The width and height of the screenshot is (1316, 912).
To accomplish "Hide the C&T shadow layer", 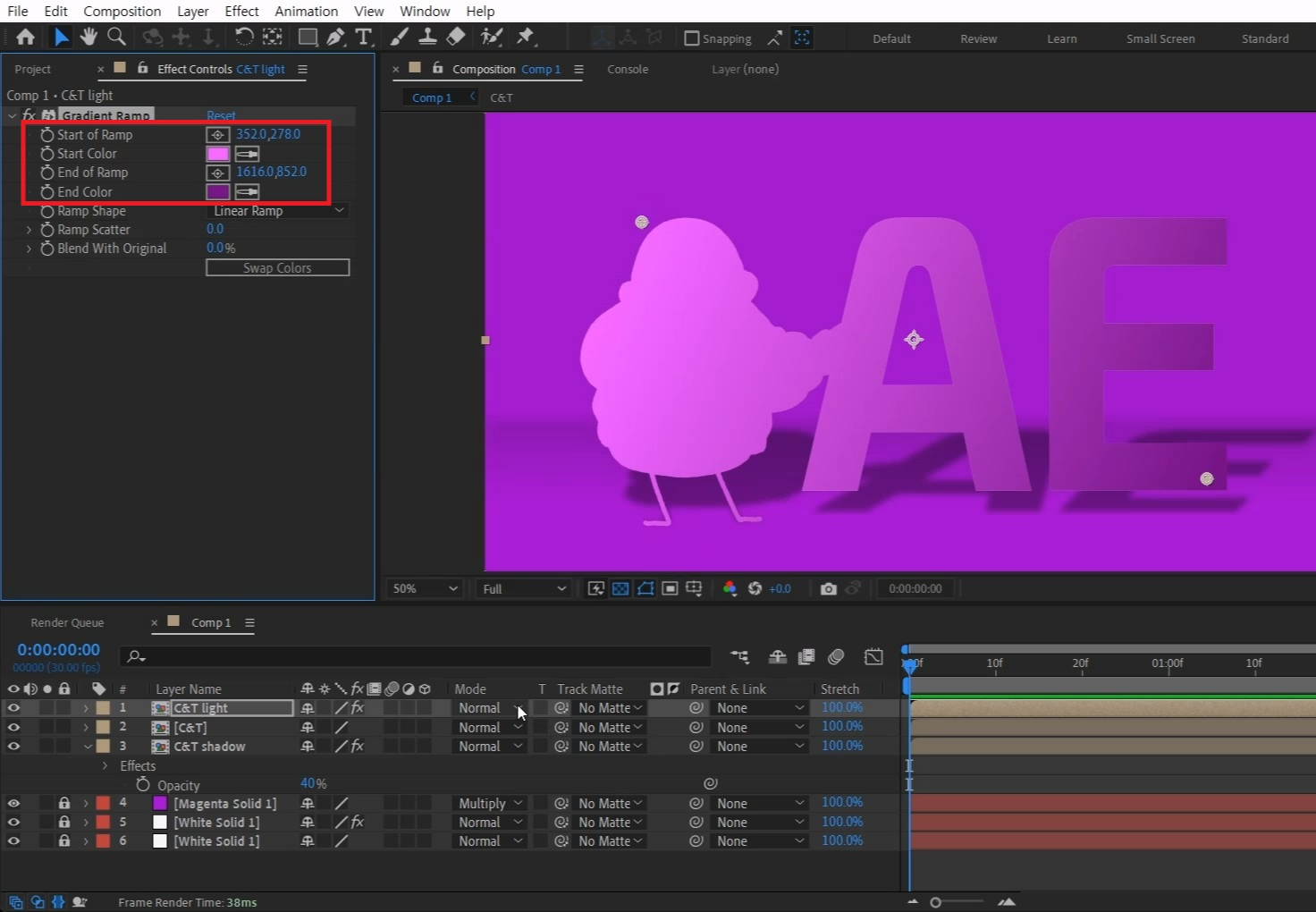I will click(13, 747).
